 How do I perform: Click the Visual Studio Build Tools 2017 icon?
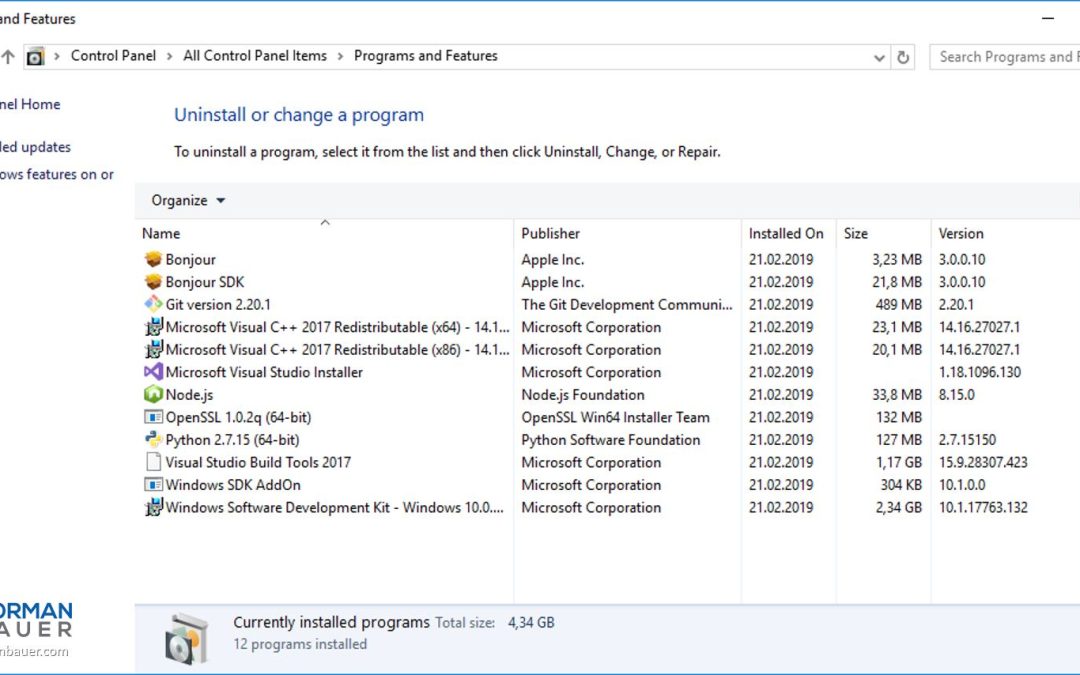(153, 462)
